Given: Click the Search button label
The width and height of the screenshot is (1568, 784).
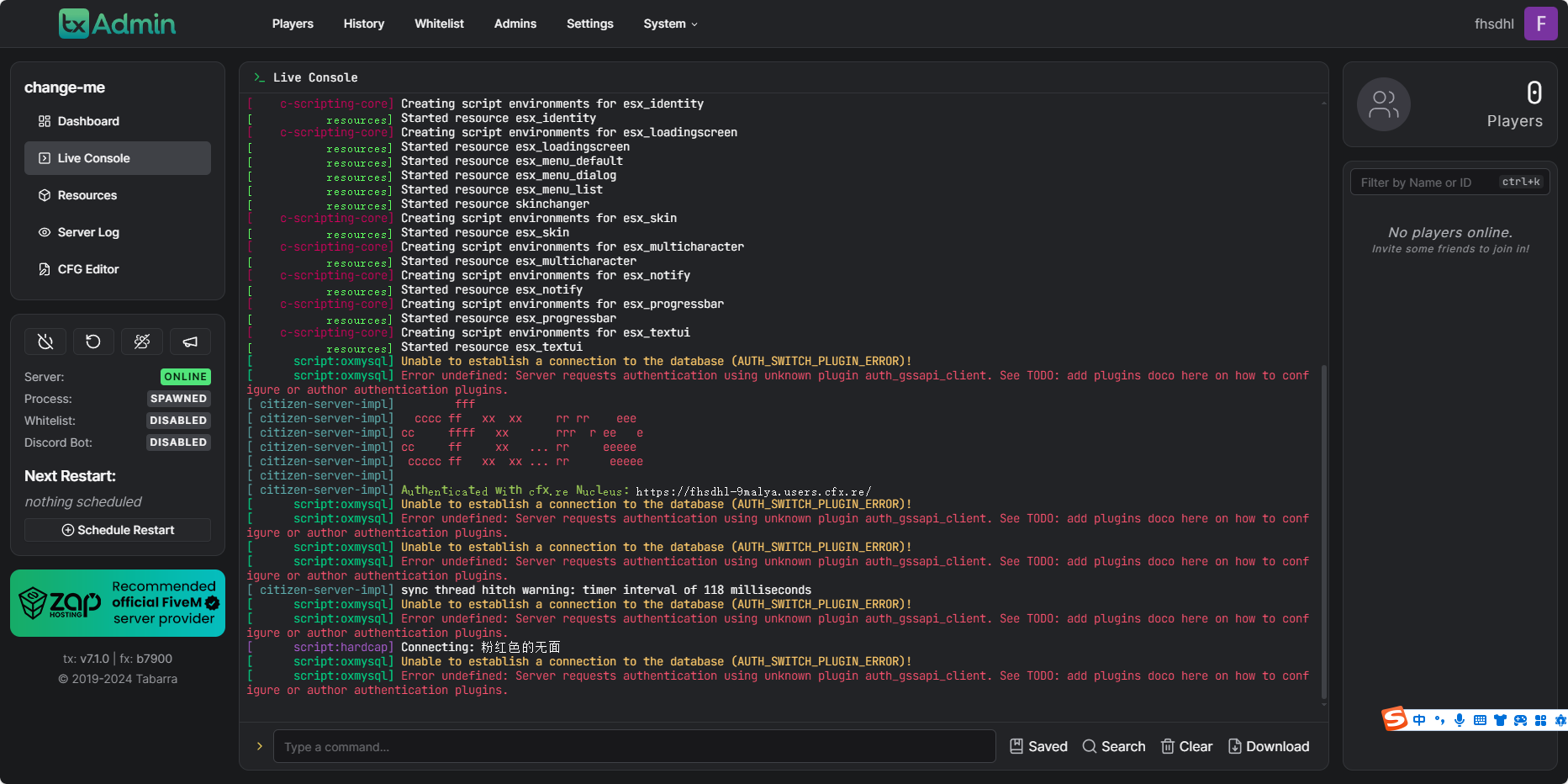Looking at the screenshot, I should [x=1123, y=746].
